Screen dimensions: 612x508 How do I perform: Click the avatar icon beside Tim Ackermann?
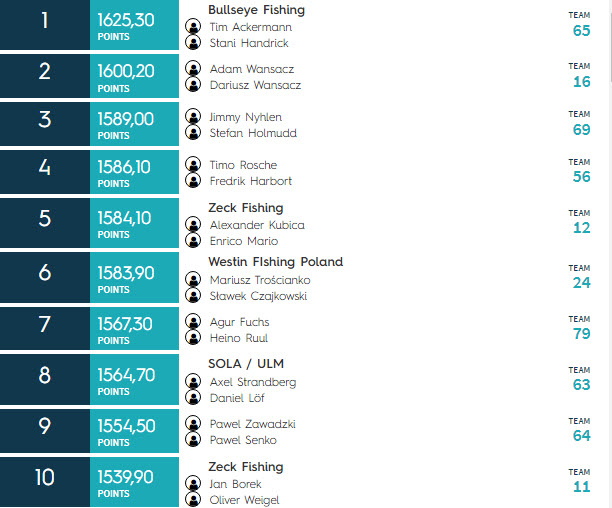(x=193, y=27)
